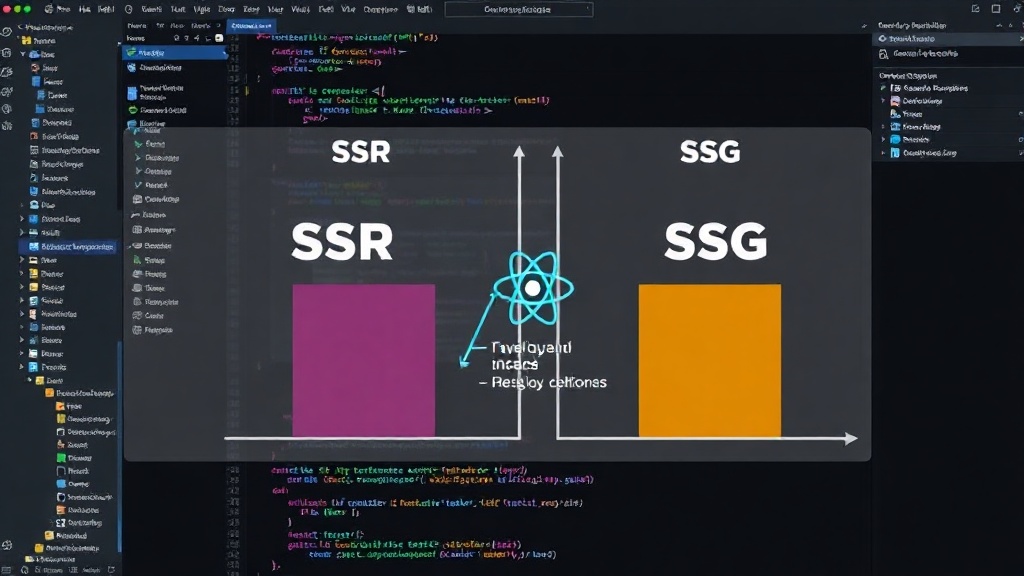Select the highlighted top row in the right panel
This screenshot has height=576, width=1024.
(x=948, y=39)
